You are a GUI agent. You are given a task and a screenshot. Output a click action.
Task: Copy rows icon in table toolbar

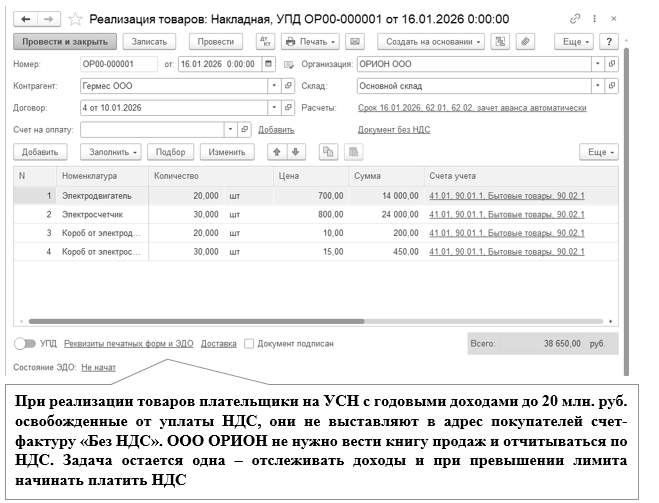(328, 152)
